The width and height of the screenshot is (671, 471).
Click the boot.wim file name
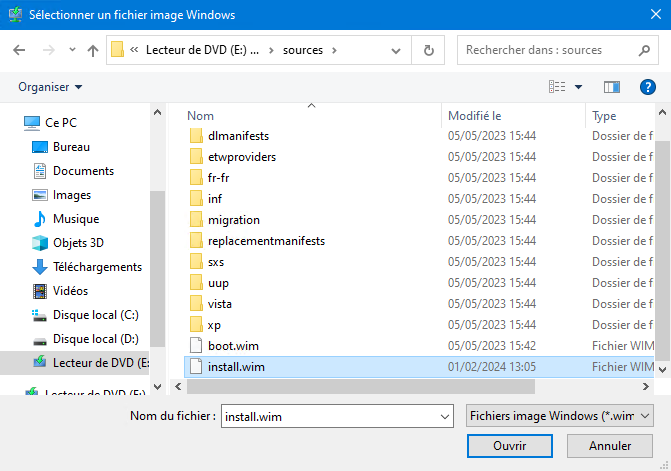pos(233,346)
